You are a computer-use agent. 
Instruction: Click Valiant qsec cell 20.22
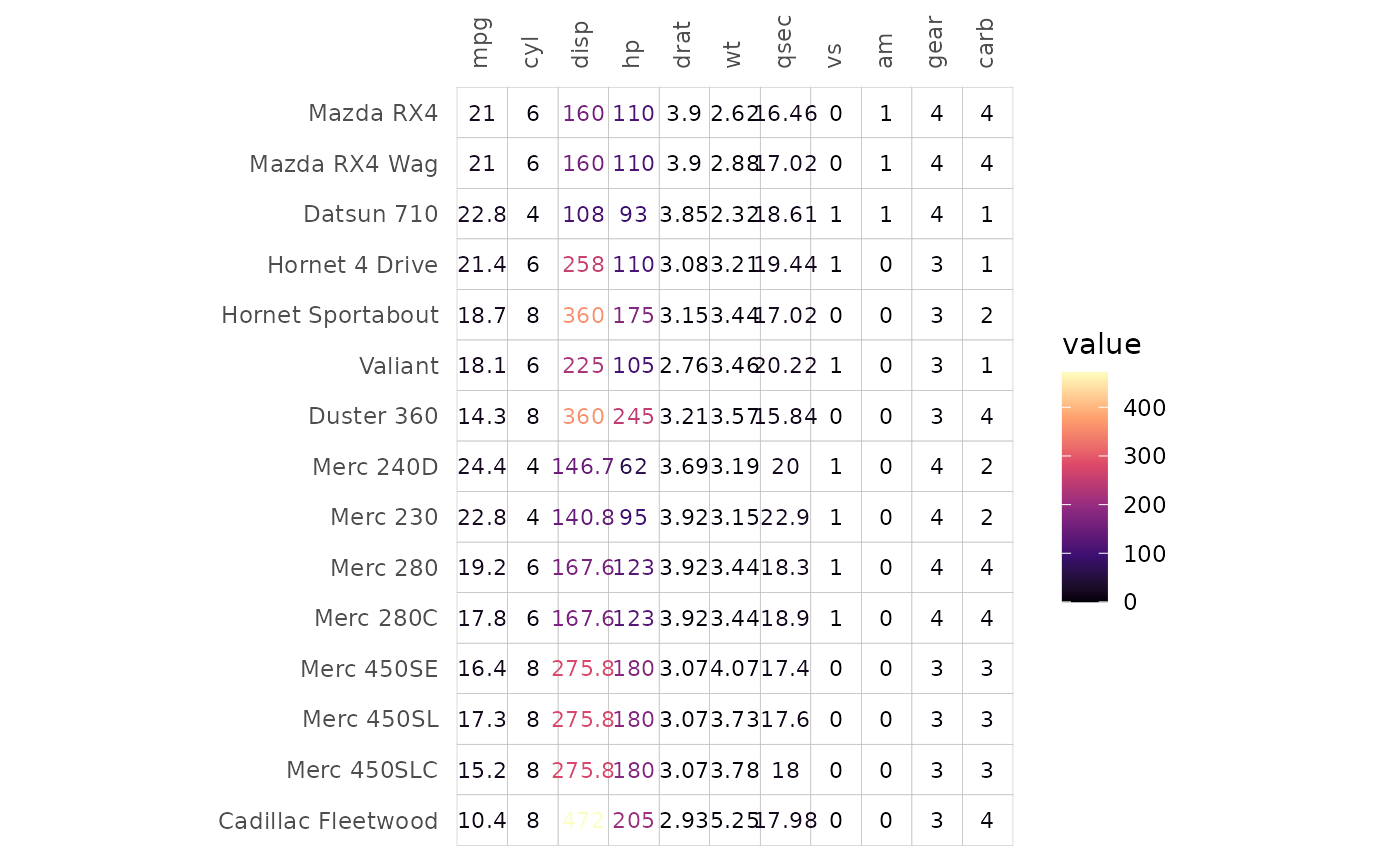coord(786,366)
